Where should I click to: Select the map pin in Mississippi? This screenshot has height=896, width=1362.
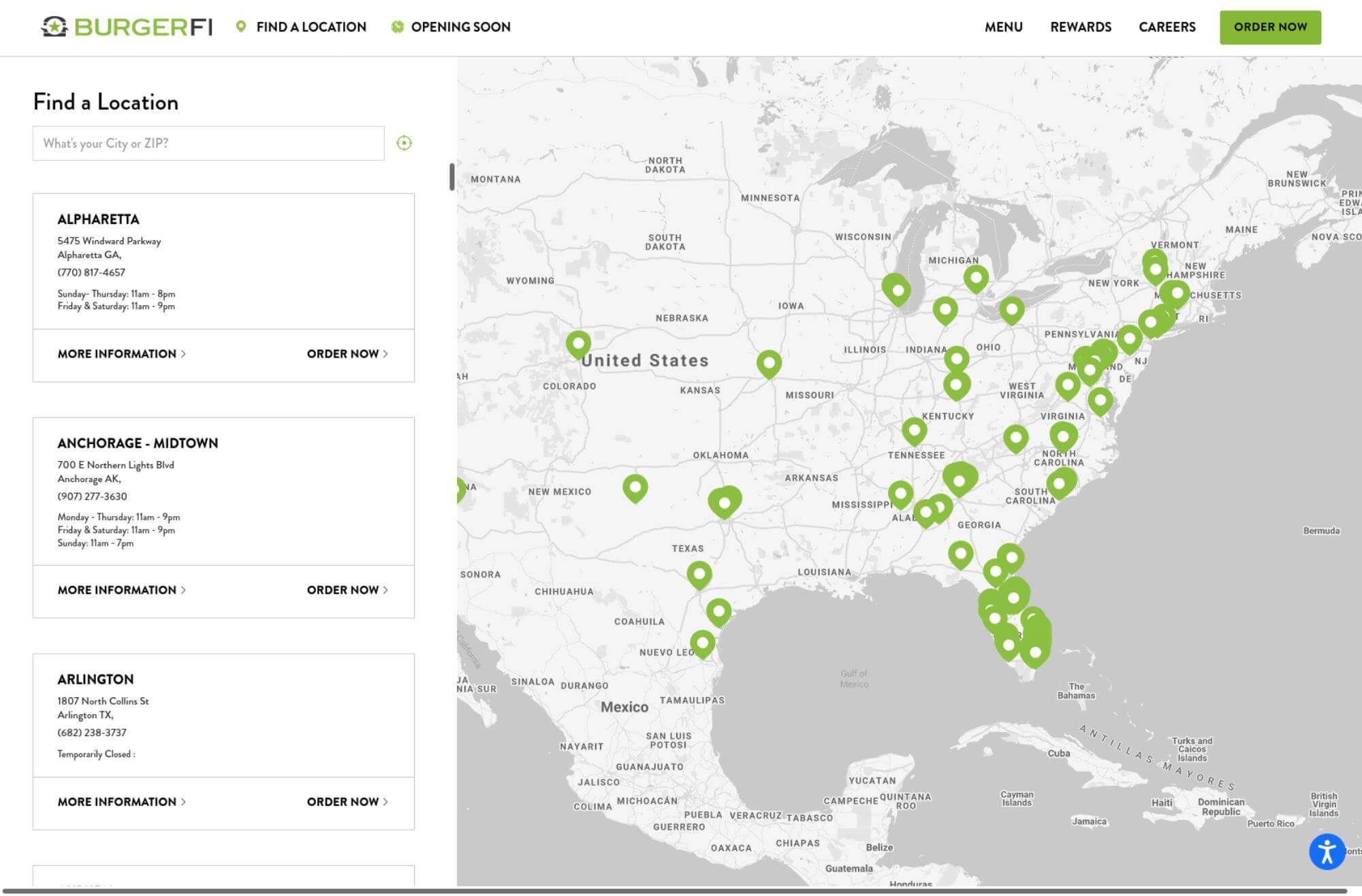click(x=900, y=494)
